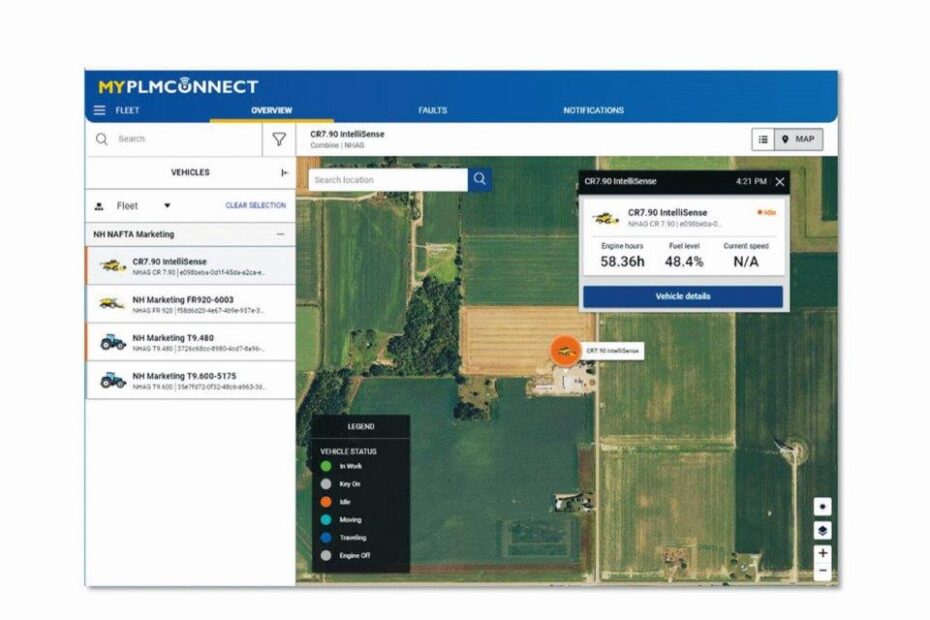Viewport: 930px width, 620px height.
Task: Collapse the NH NAFTA Marketing group
Action: (281, 234)
